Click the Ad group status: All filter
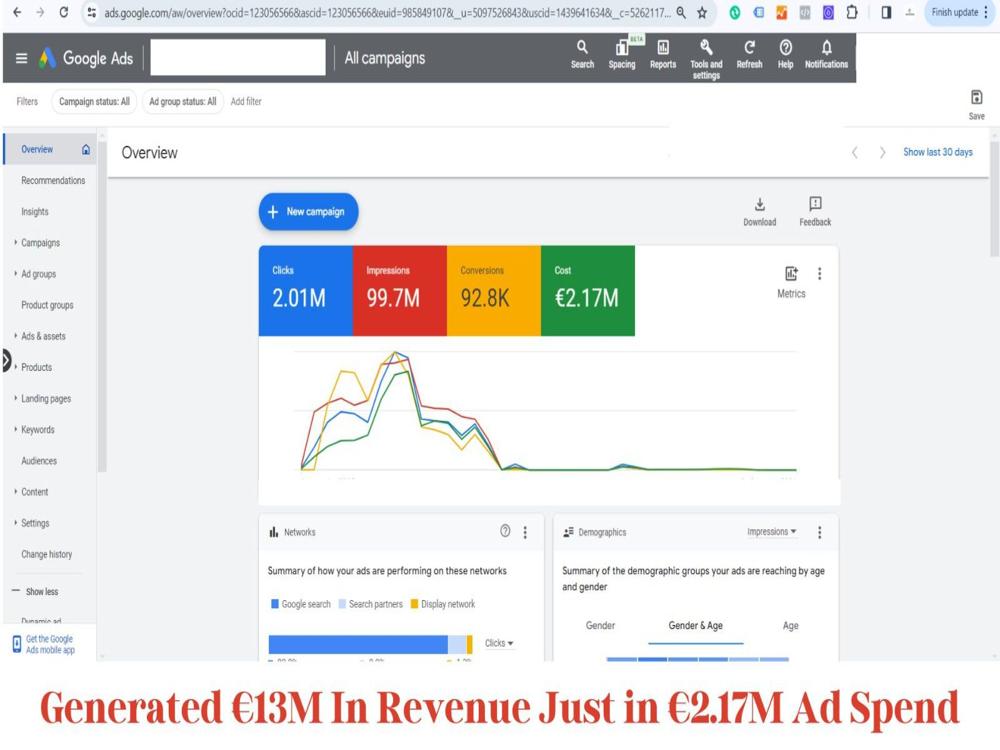This screenshot has width=1000, height=750. coord(182,101)
